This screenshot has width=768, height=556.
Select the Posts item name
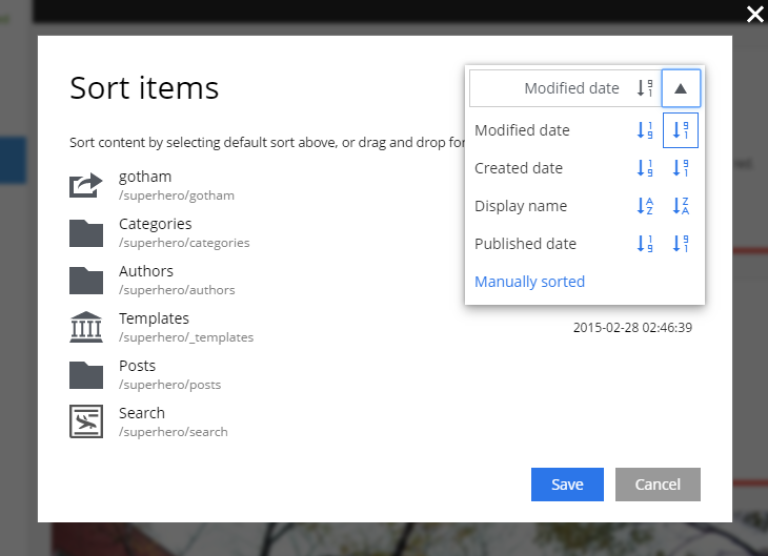137,366
